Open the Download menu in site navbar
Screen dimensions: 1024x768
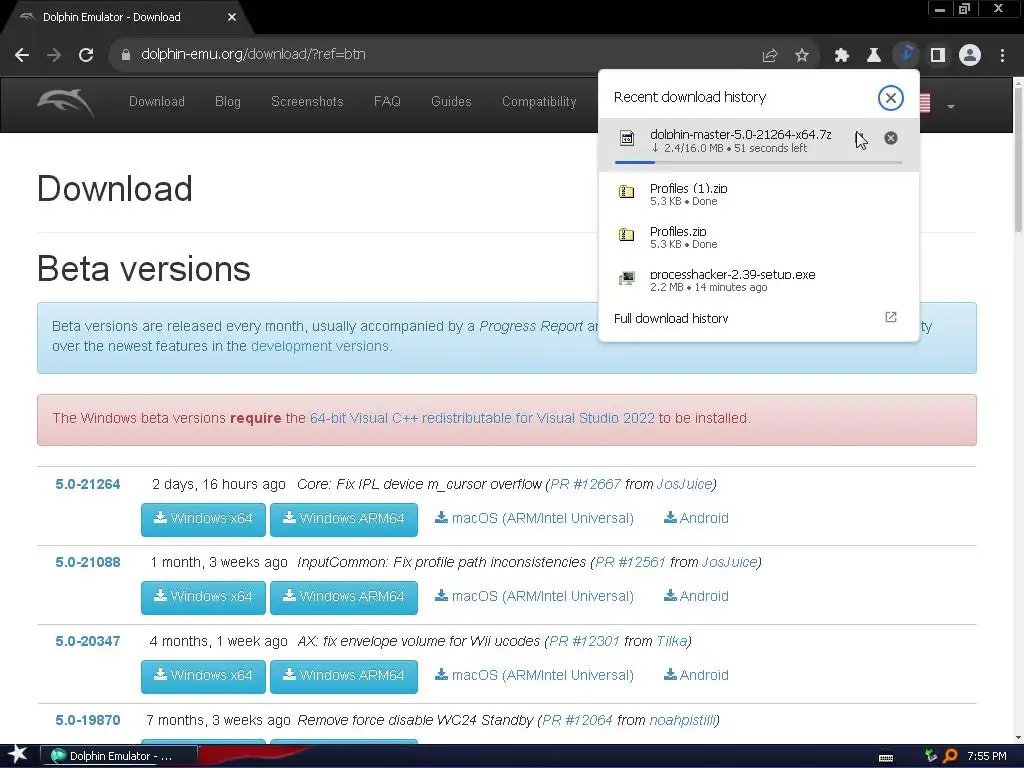point(157,102)
